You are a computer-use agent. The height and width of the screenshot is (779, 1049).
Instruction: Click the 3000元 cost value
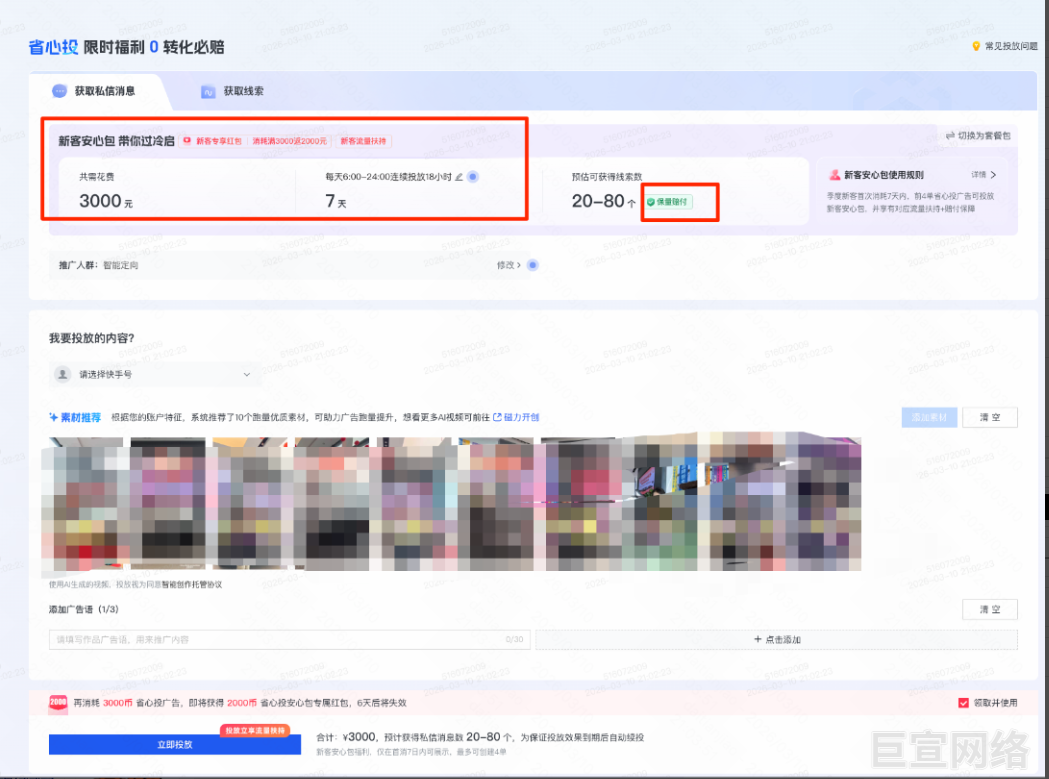pyautogui.click(x=106, y=201)
